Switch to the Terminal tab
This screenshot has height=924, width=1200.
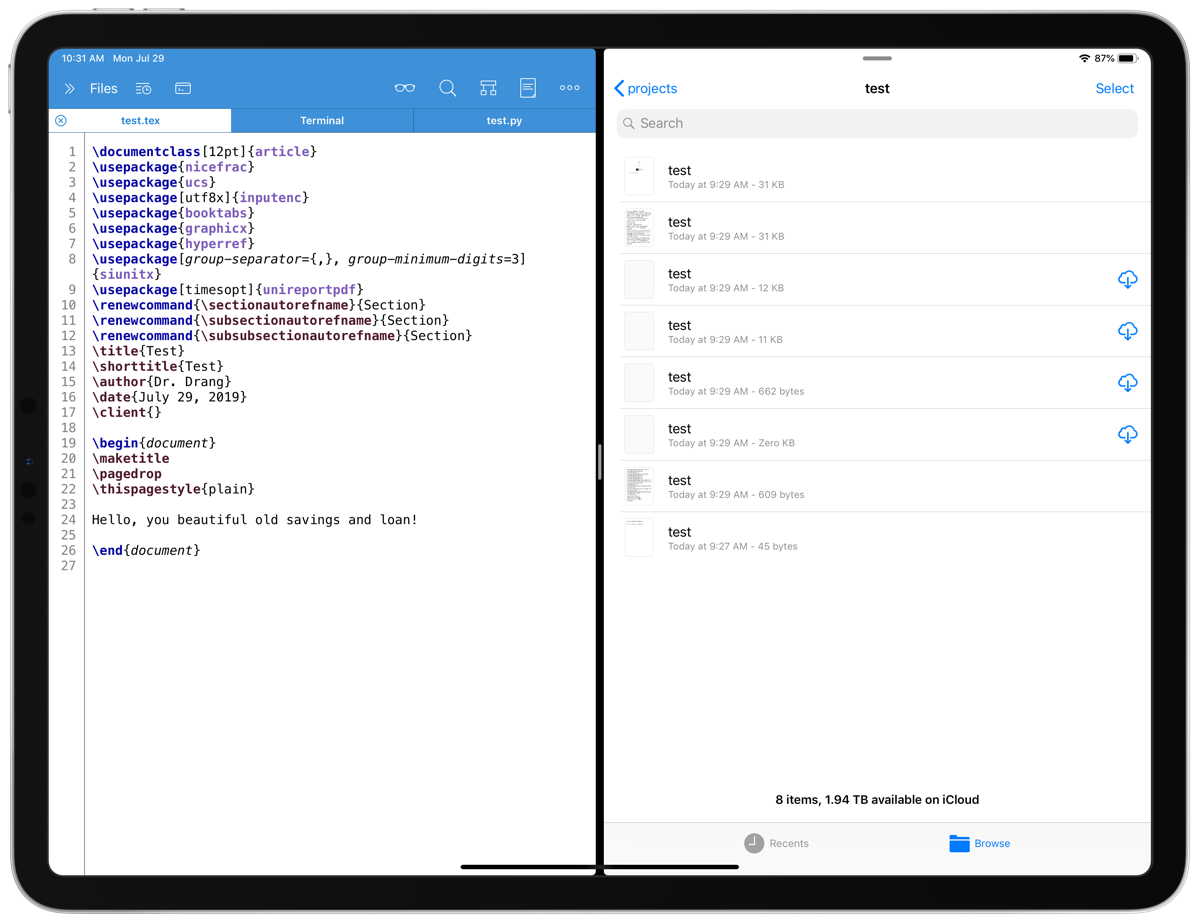point(322,121)
